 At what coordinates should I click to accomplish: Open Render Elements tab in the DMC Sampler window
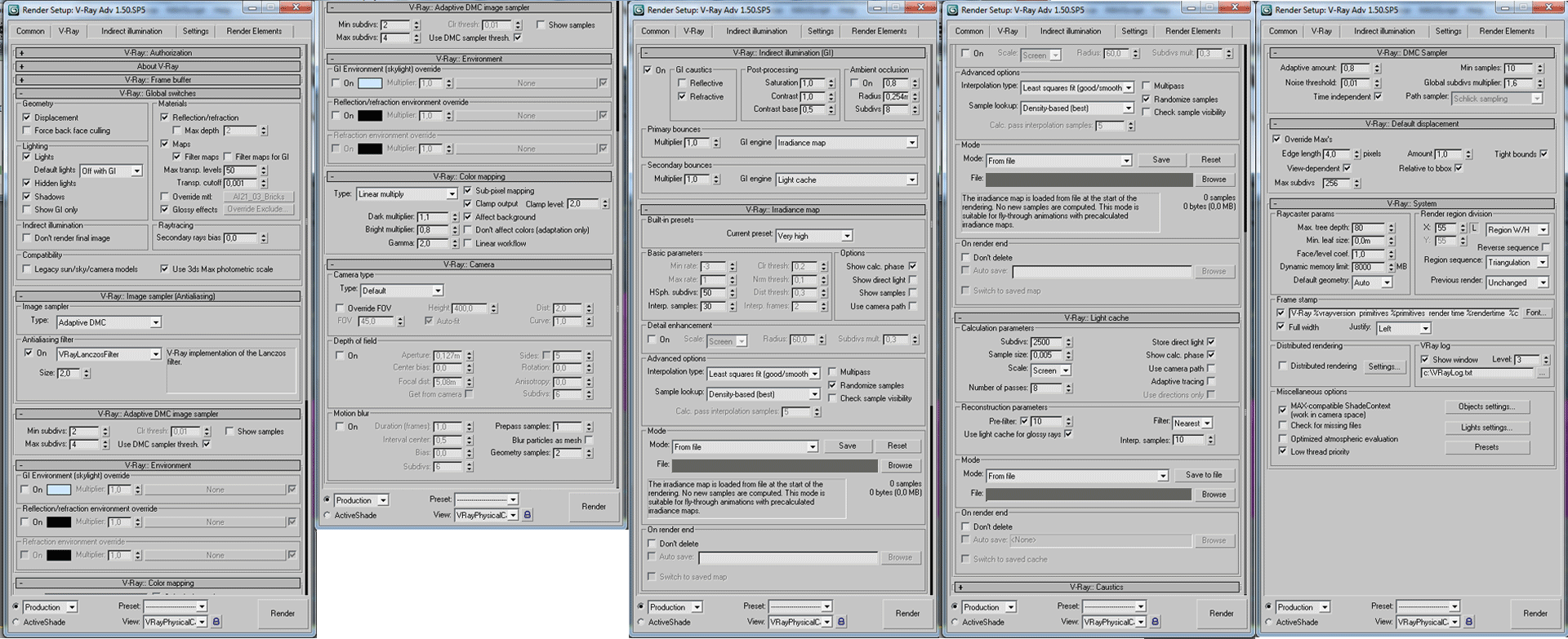(x=1507, y=31)
